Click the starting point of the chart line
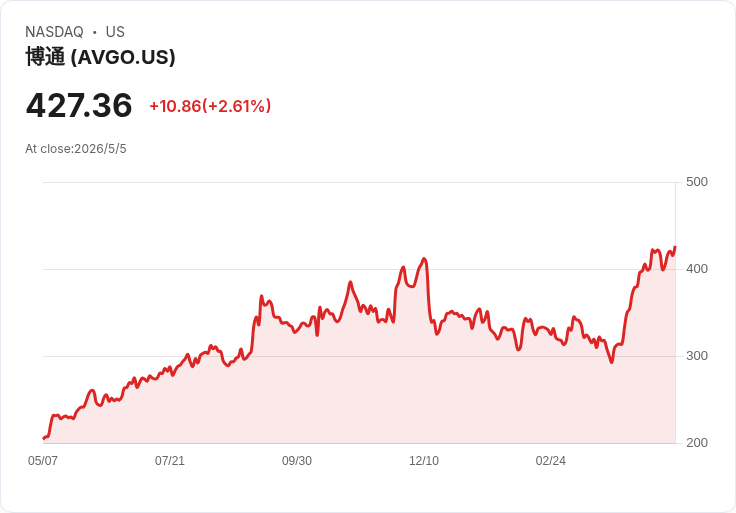Viewport: 736px width, 513px height. pos(44,438)
